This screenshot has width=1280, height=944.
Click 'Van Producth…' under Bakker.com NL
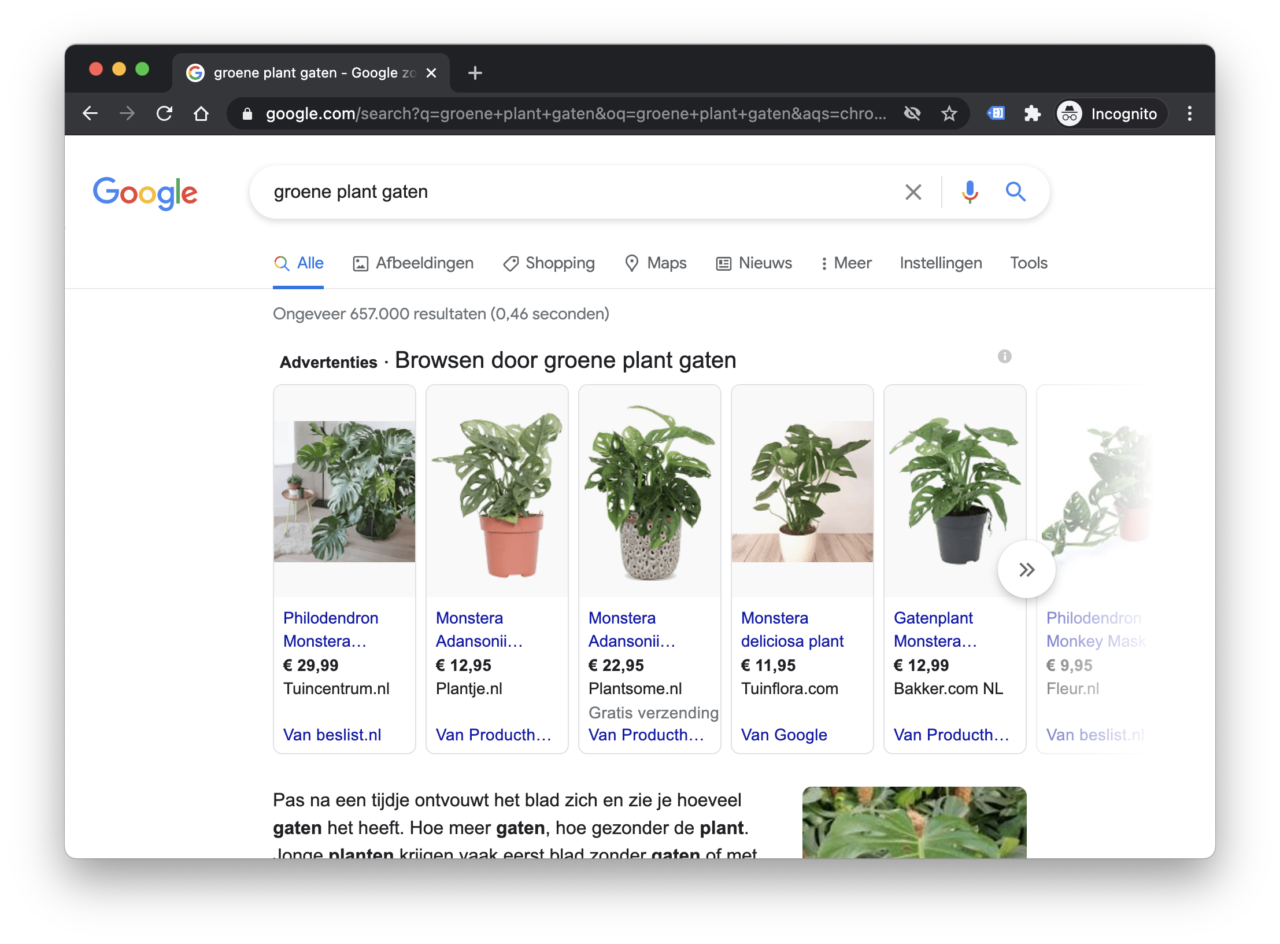tap(952, 735)
